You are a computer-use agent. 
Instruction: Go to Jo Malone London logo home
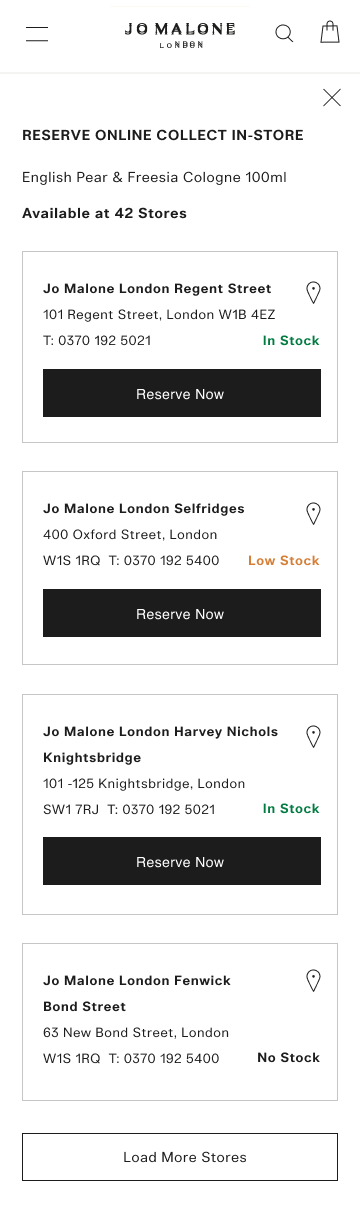click(x=180, y=35)
